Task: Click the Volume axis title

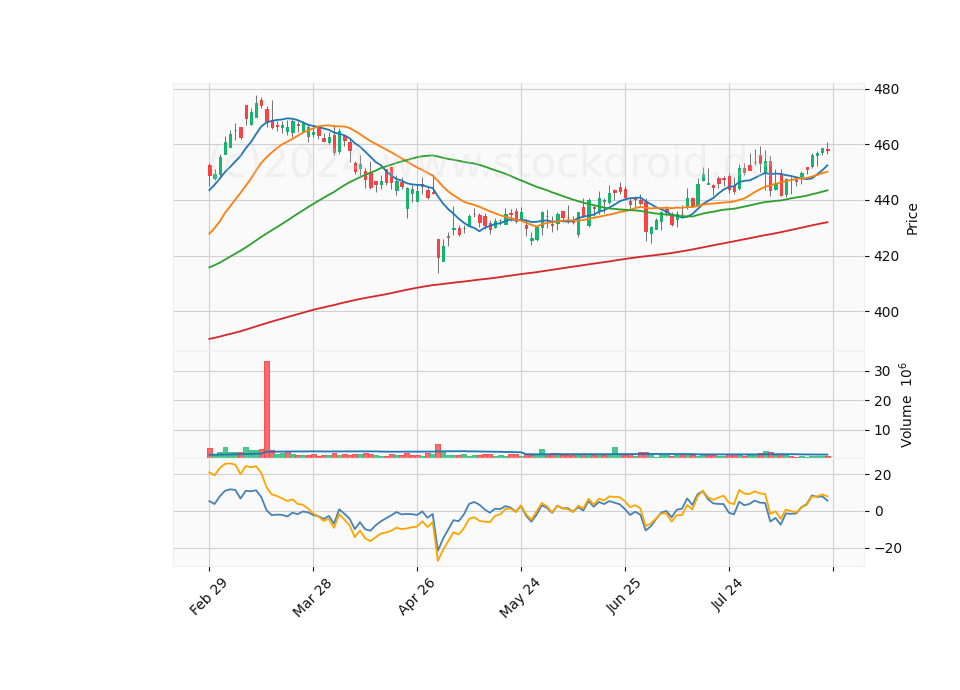Action: point(906,406)
